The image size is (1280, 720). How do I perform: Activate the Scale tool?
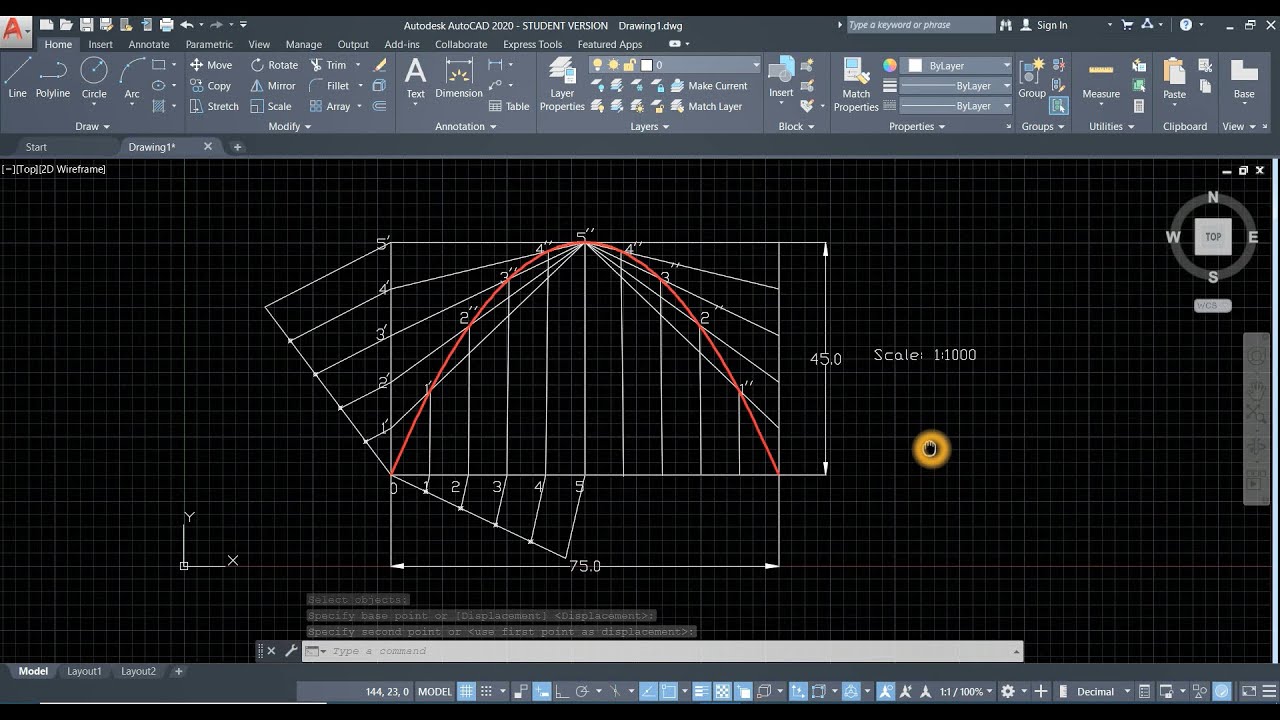point(271,106)
